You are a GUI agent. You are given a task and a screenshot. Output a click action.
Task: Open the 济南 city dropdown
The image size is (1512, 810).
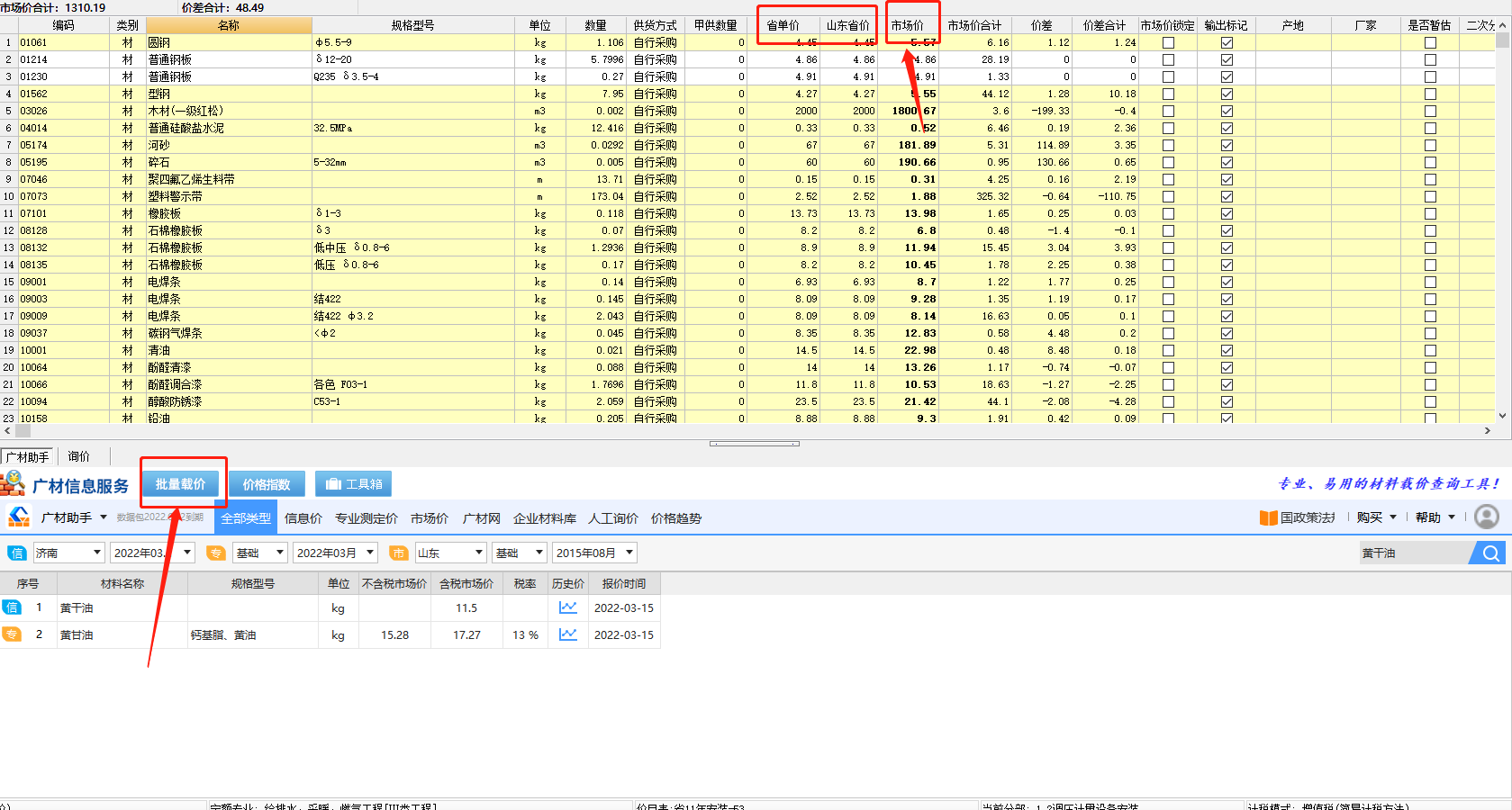(x=68, y=553)
